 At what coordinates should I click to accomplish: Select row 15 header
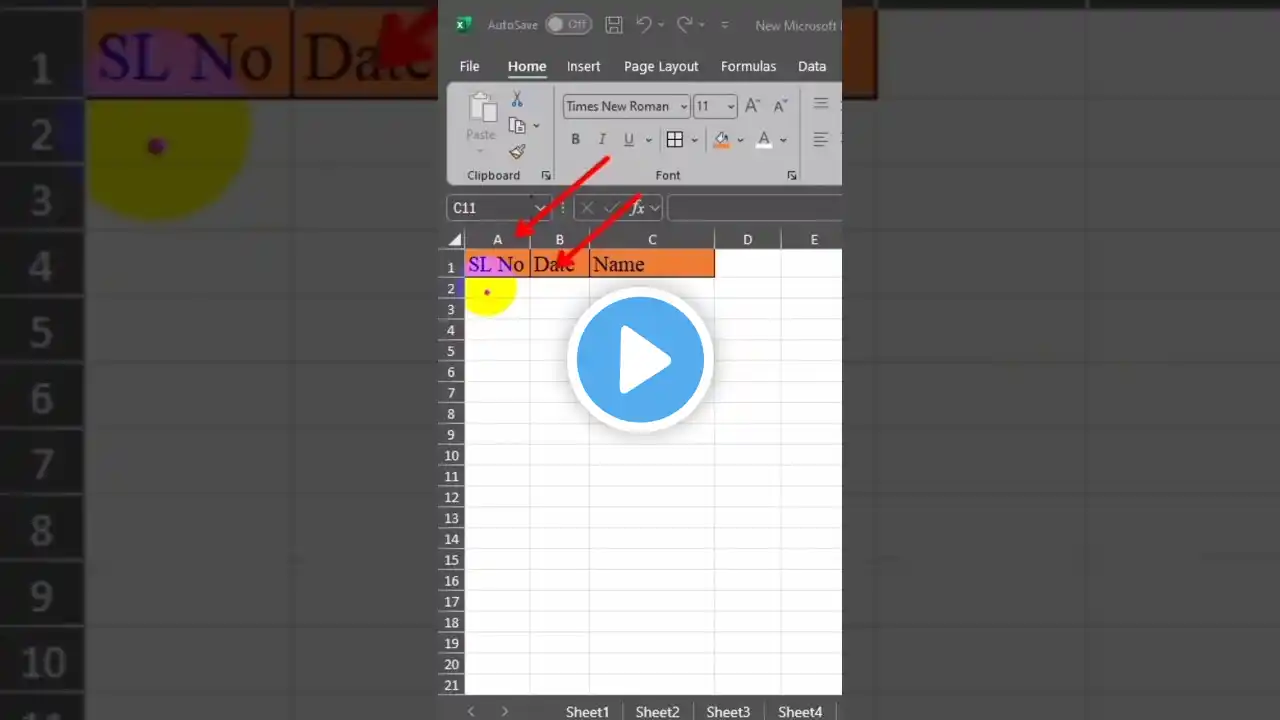(x=451, y=560)
